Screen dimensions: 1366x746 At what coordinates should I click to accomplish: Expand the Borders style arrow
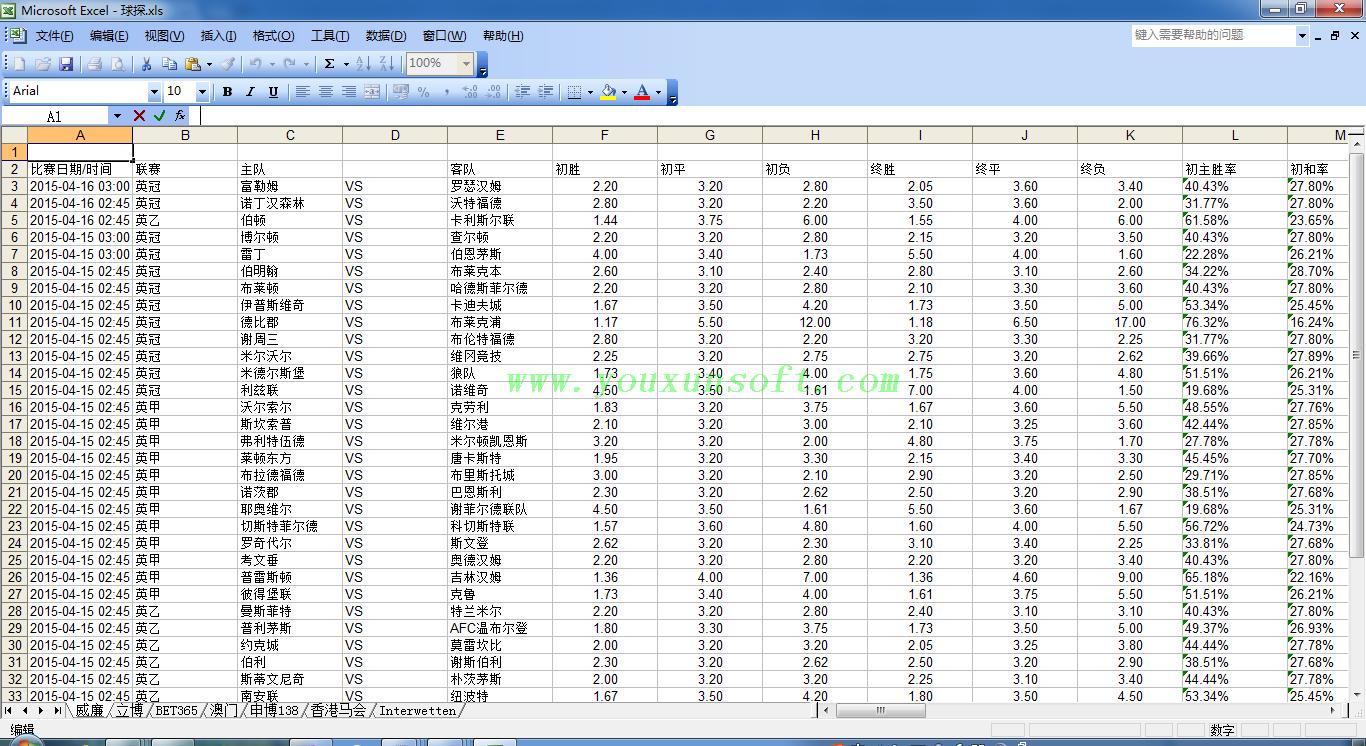click(x=590, y=92)
